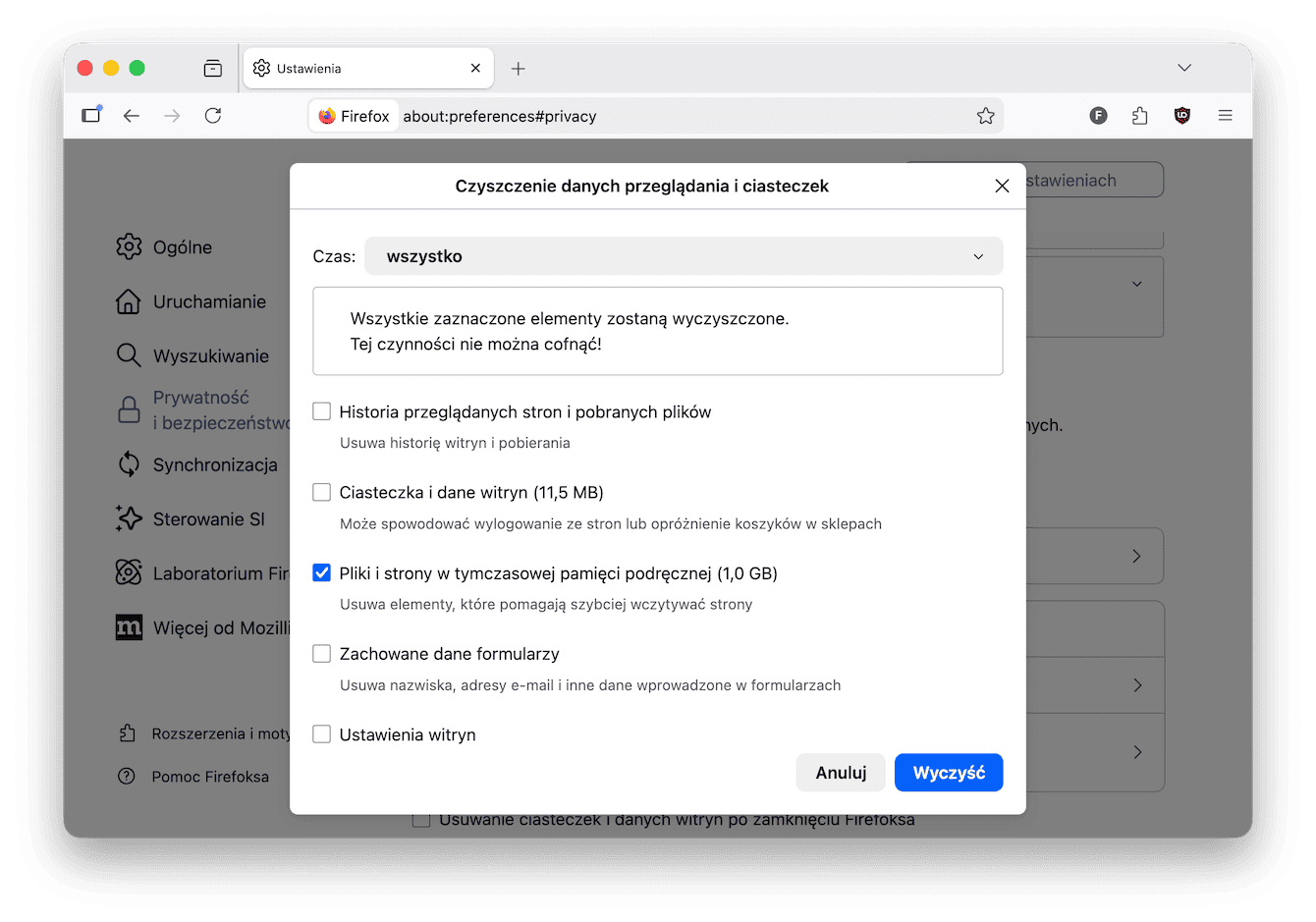
Task: Open Ogólne settings category
Action: pos(183,246)
